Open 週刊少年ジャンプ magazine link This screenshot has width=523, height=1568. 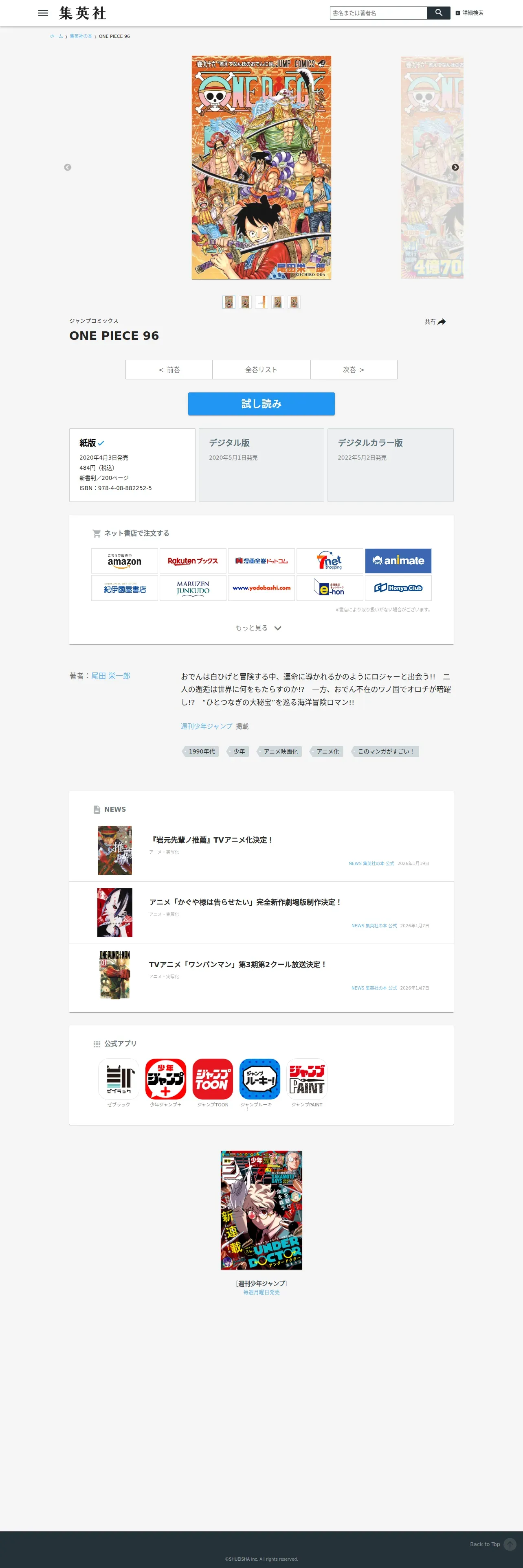(x=207, y=726)
